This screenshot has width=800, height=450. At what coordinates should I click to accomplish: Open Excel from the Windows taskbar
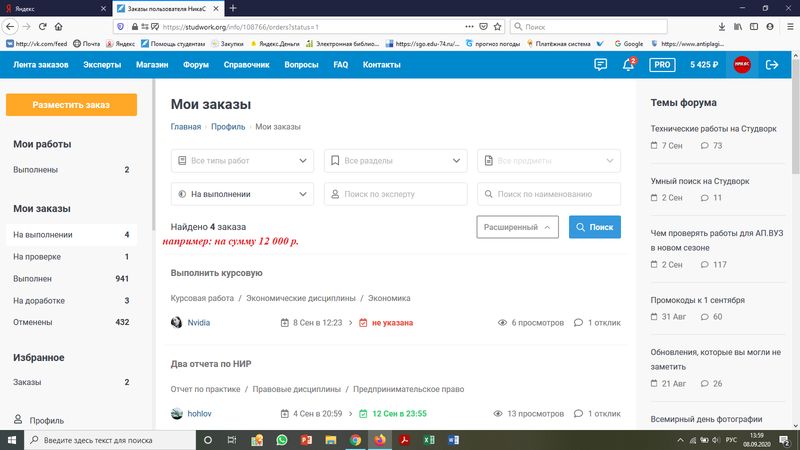428,440
